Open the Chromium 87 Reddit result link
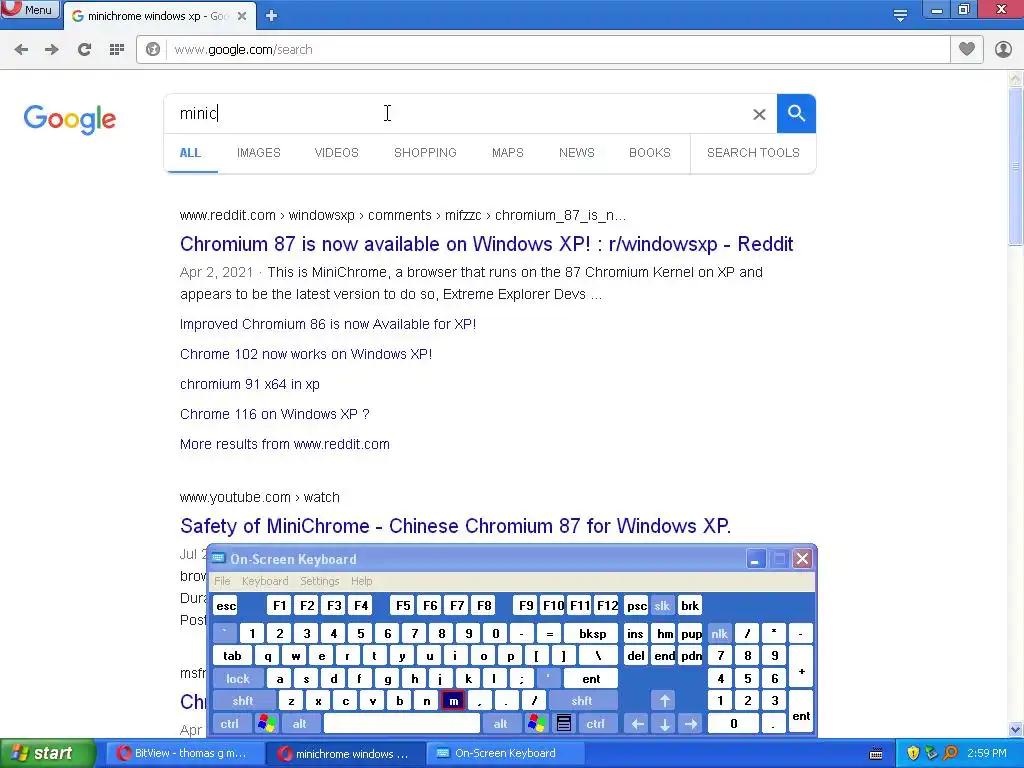This screenshot has height=768, width=1024. pyautogui.click(x=487, y=244)
